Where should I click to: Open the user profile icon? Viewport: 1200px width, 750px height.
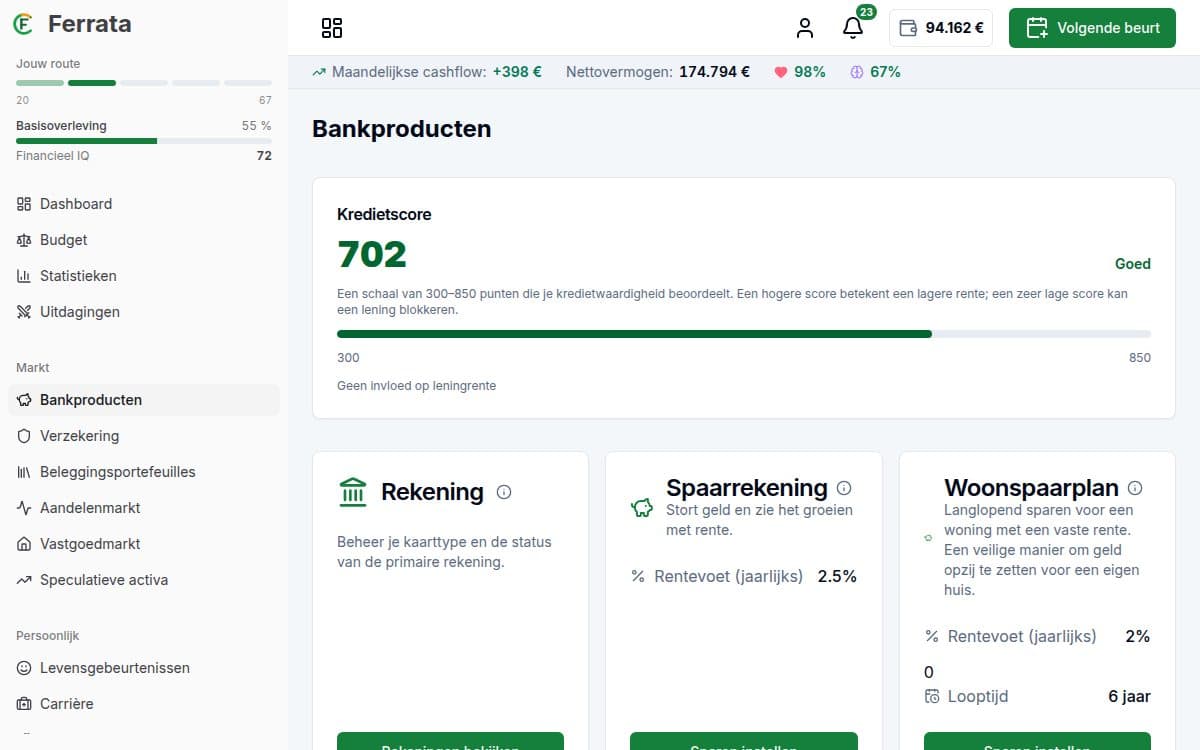(x=805, y=28)
